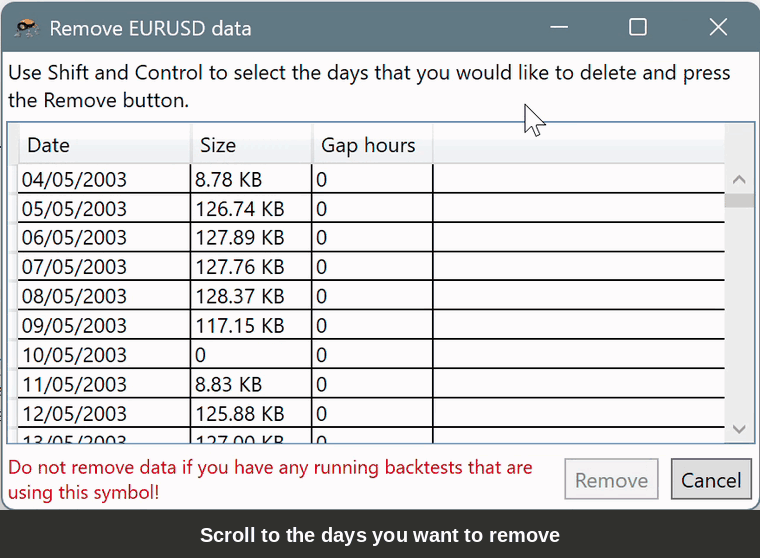Click the greyed-out Remove button
Image resolution: width=760 pixels, height=558 pixels.
(x=611, y=479)
